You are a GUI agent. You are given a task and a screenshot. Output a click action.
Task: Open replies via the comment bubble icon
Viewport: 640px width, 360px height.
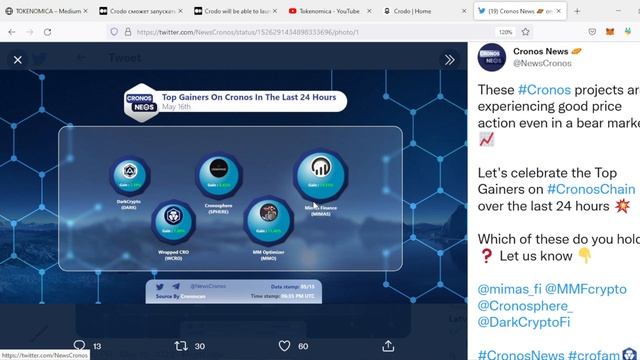(79, 346)
